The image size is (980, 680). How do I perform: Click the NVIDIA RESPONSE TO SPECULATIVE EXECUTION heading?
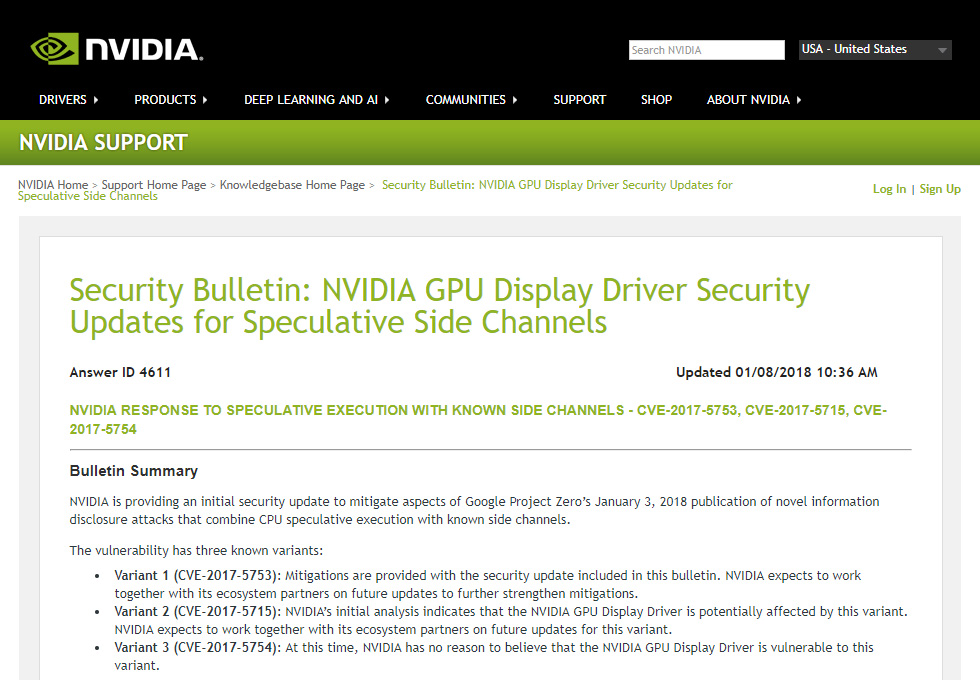pyautogui.click(x=478, y=419)
